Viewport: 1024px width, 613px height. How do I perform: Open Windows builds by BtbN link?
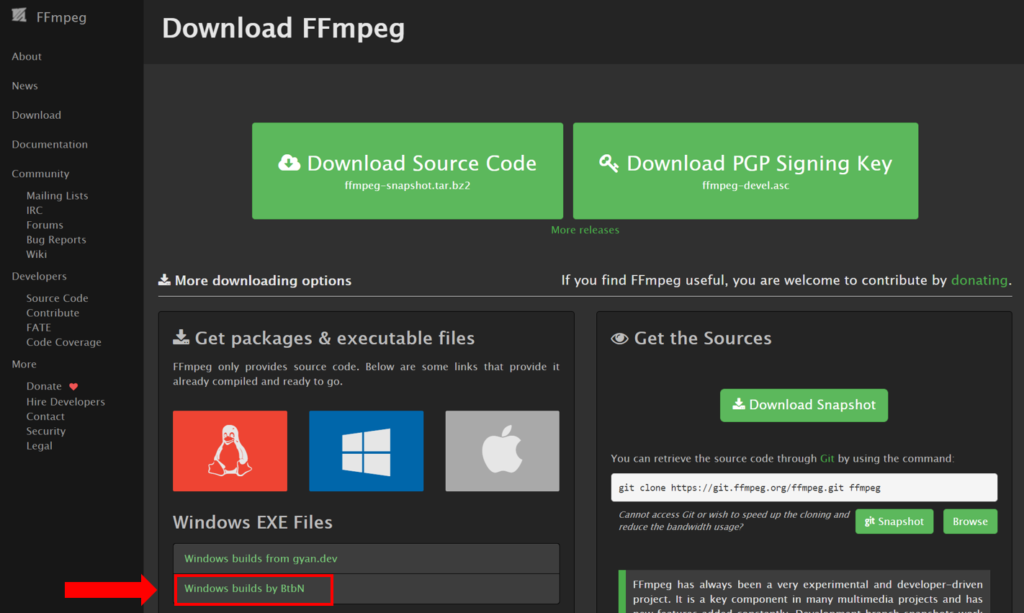coord(244,589)
